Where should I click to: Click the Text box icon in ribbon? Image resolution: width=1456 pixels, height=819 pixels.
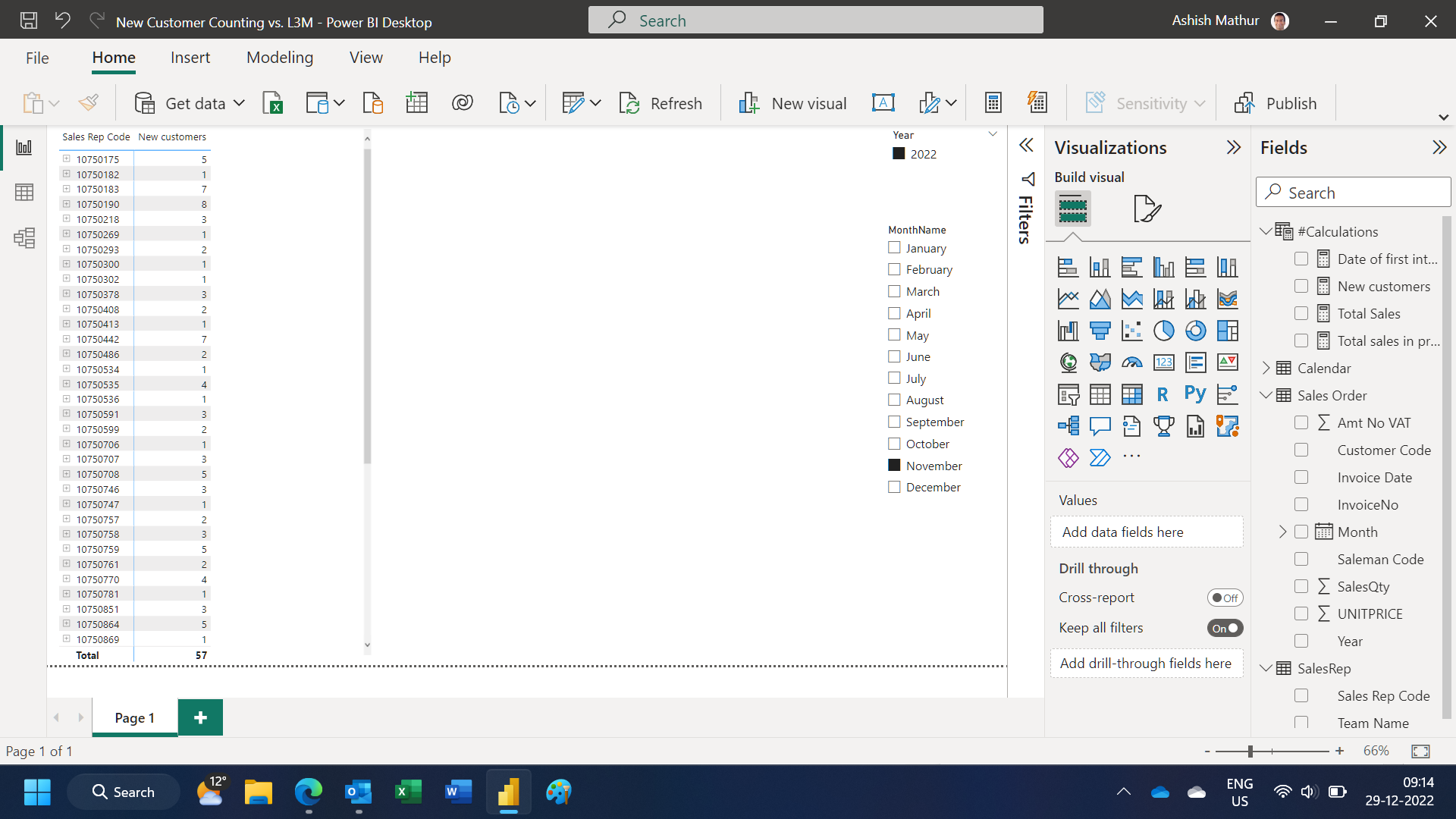[883, 102]
